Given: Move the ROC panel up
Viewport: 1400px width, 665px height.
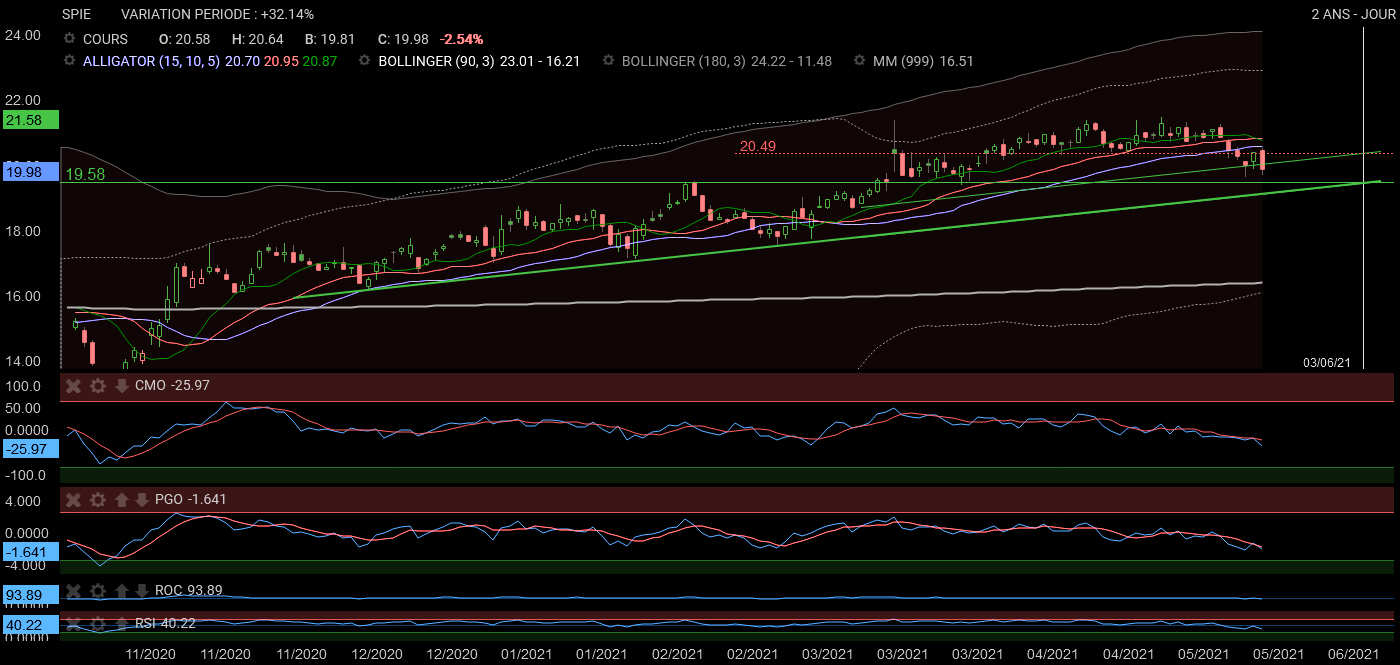Looking at the screenshot, I should tap(122, 590).
